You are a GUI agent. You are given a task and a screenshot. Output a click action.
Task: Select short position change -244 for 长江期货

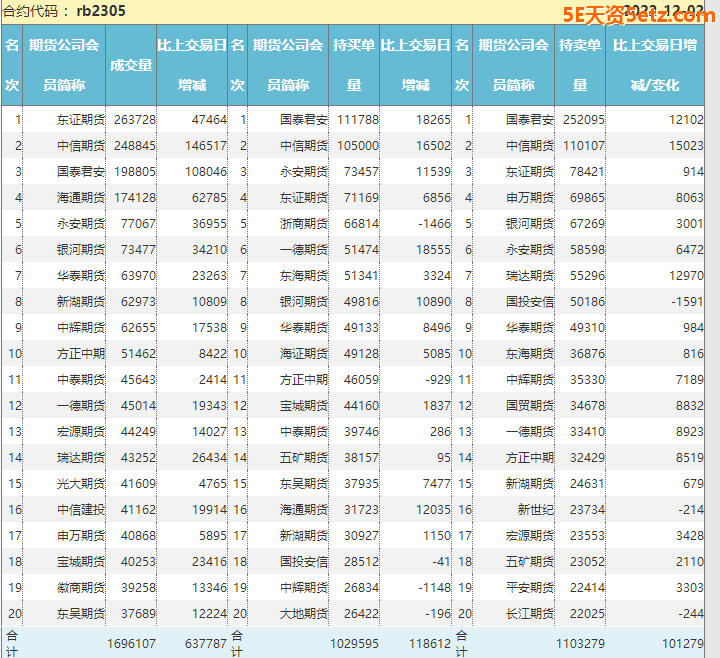tap(691, 613)
